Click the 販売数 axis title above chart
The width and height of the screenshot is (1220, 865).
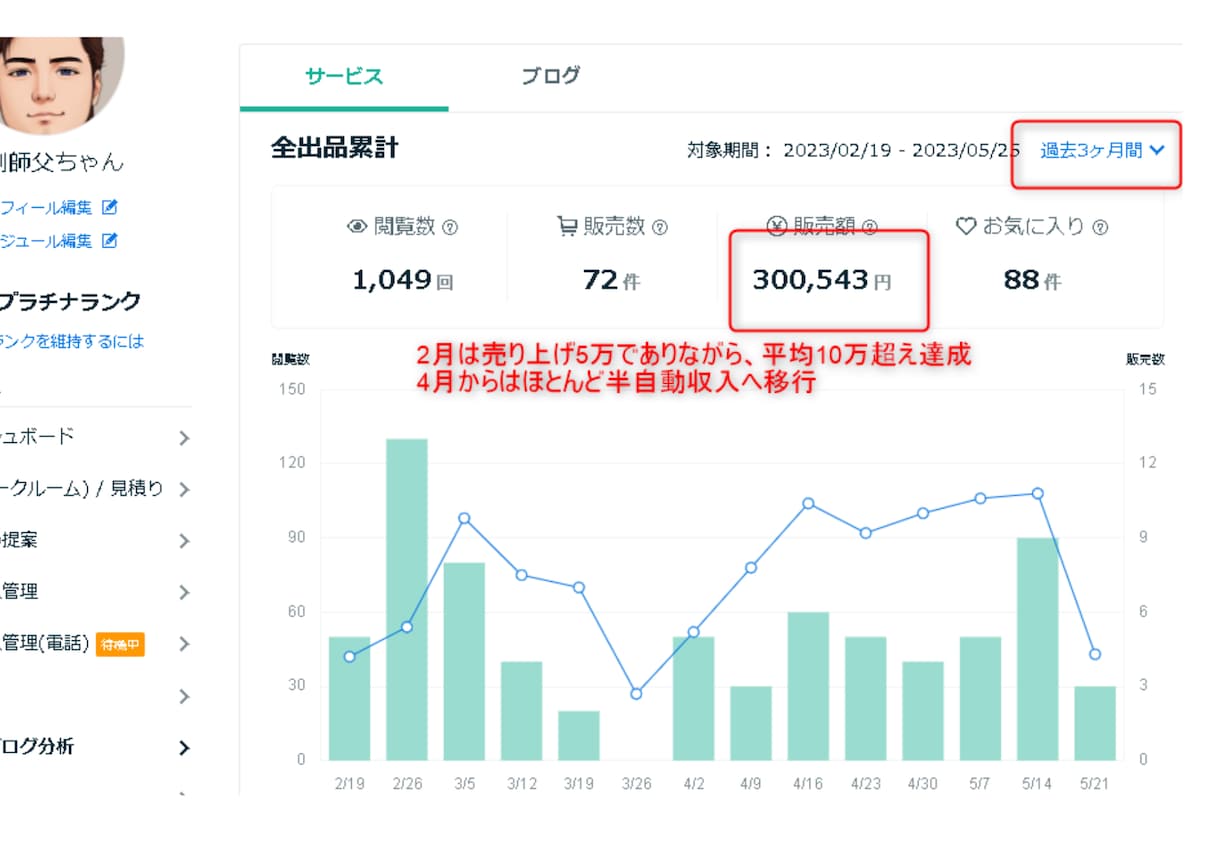pyautogui.click(x=1145, y=359)
